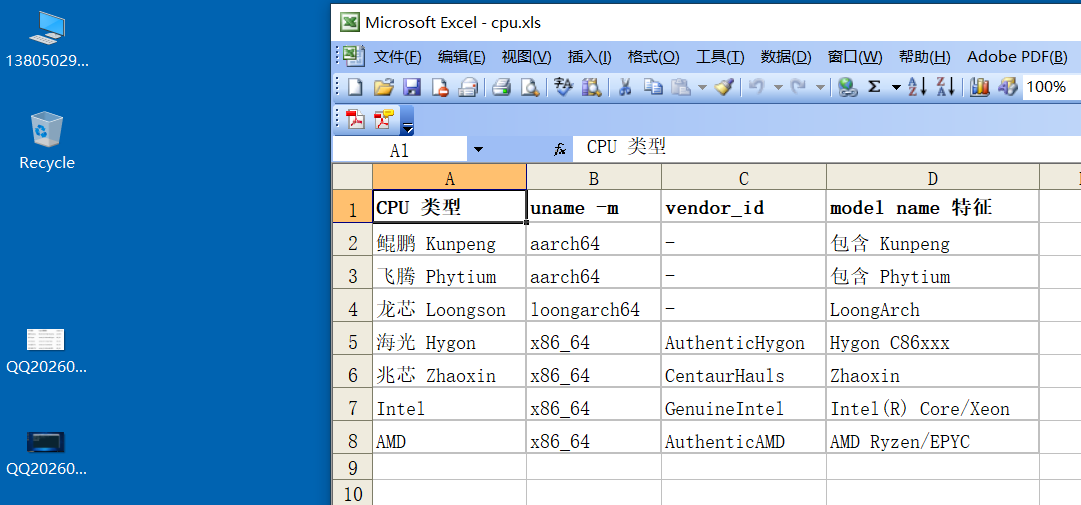
Task: Open the 数据(D) menu
Action: click(x=786, y=57)
